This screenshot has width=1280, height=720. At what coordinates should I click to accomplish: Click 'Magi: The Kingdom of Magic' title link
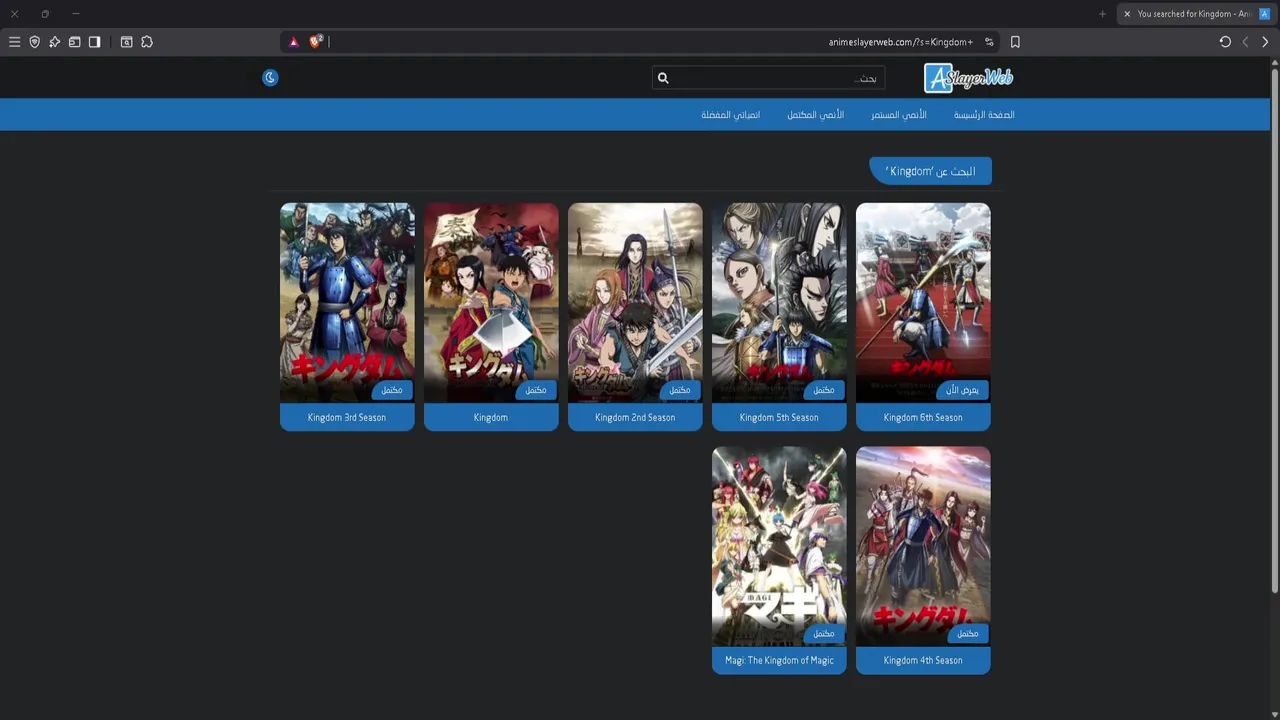pos(779,661)
